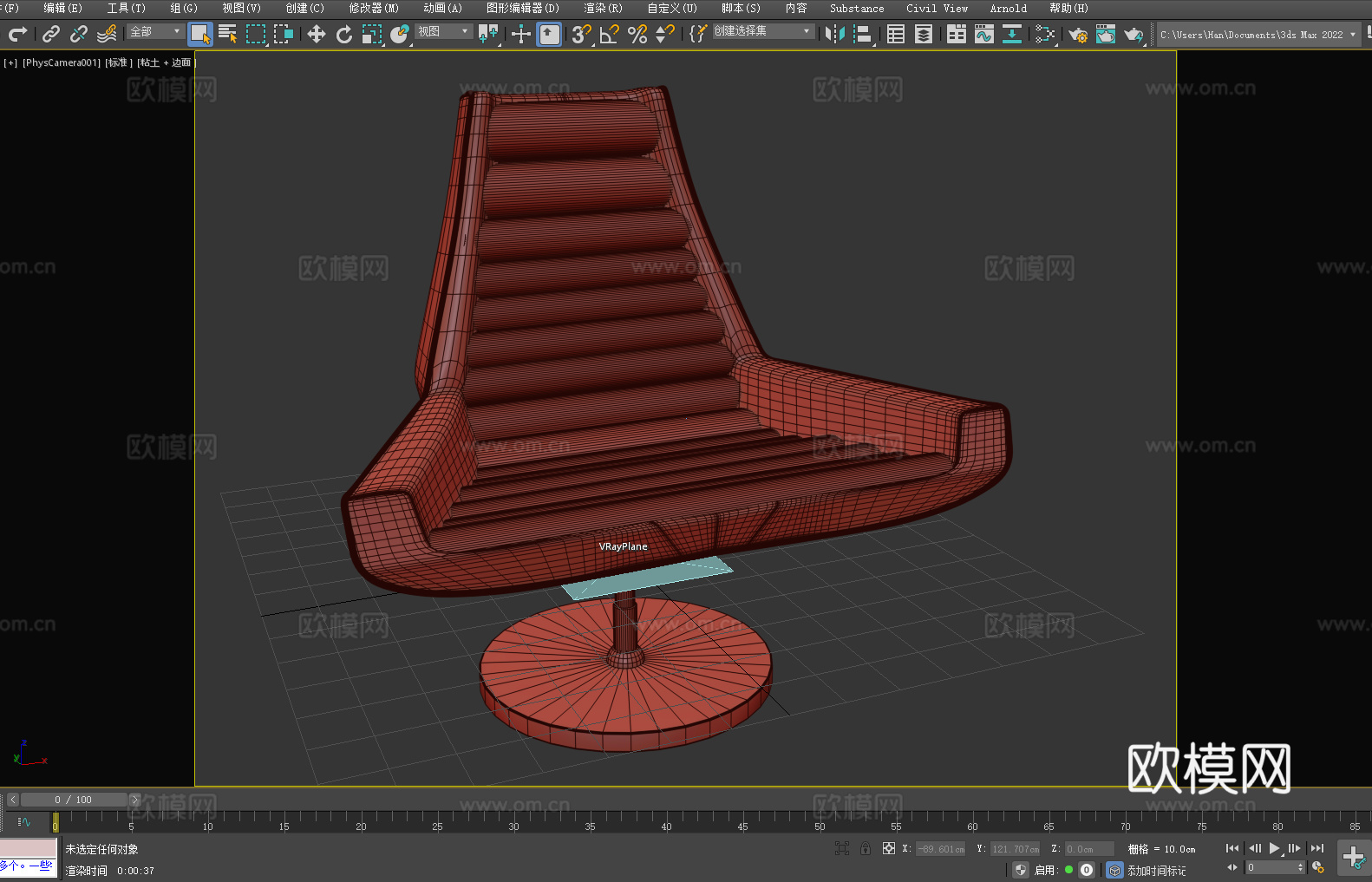The height and width of the screenshot is (882, 1372).
Task: Toggle Selection Lock padlock icon
Action: point(866,848)
